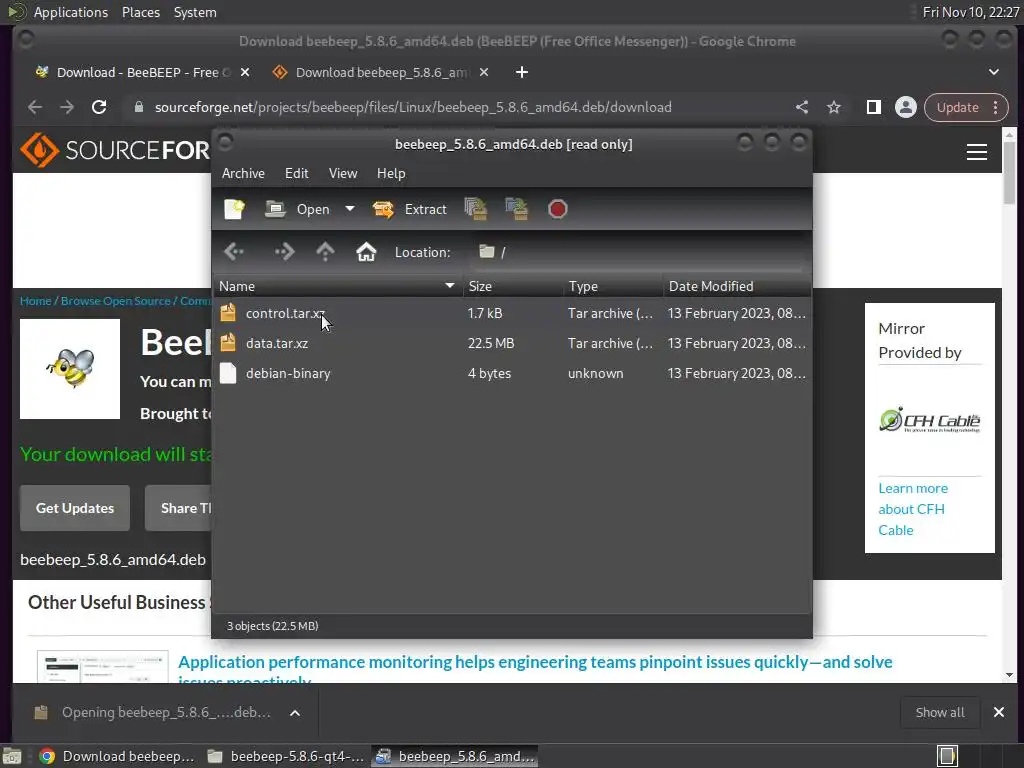Open an archive with the Open button
This screenshot has width=1024, height=768.
coord(297,209)
